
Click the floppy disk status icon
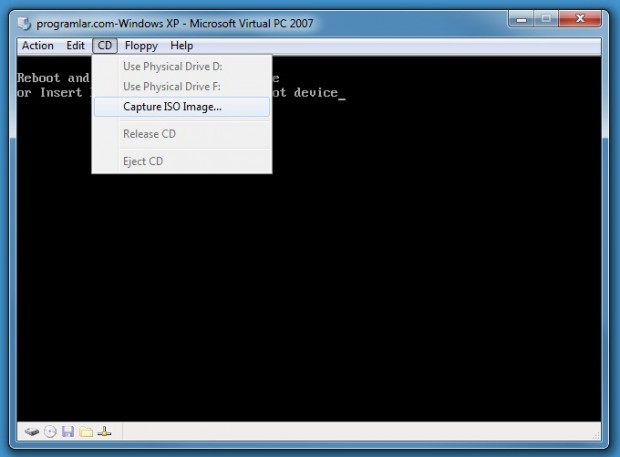click(68, 432)
